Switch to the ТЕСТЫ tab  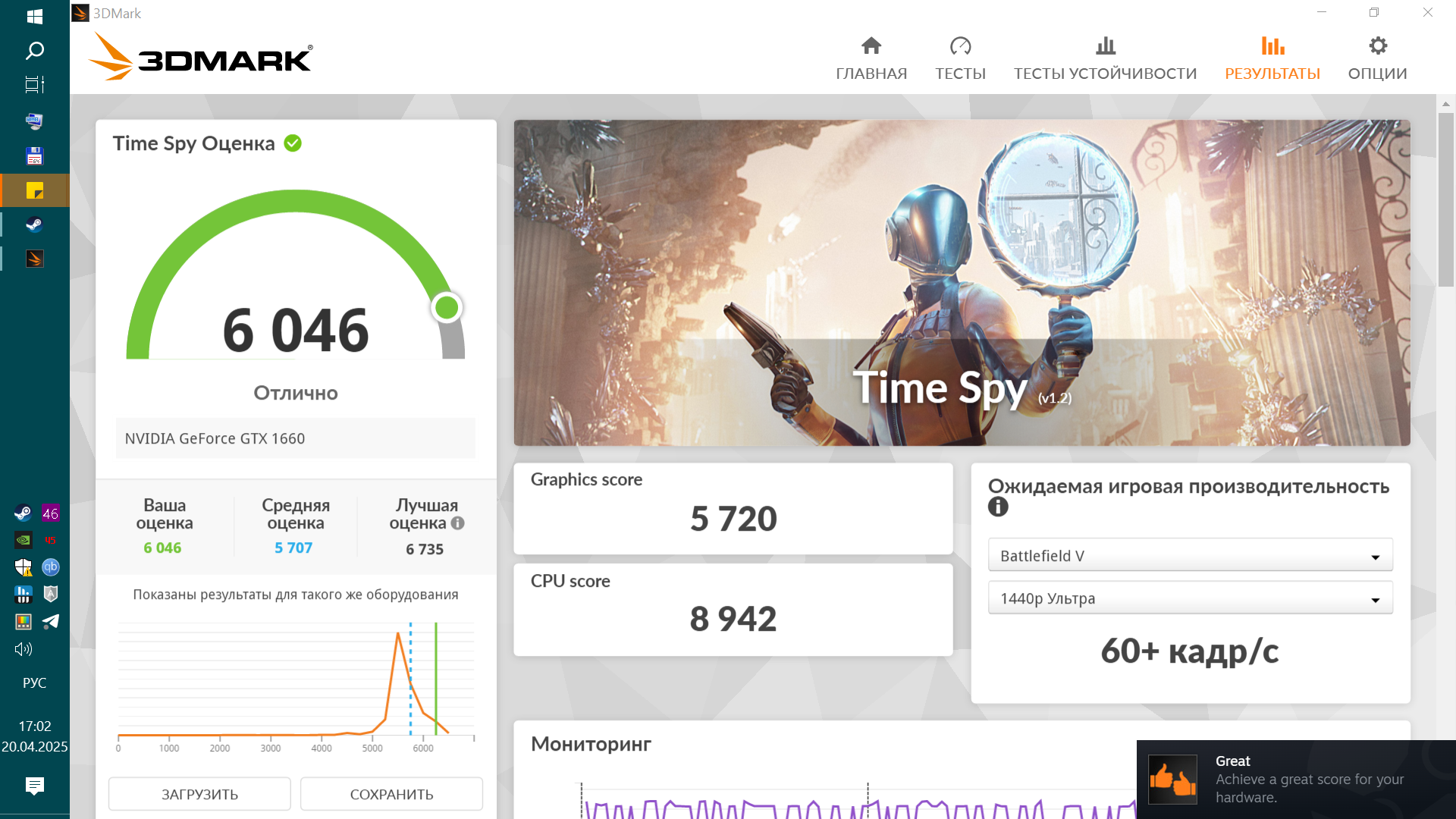[960, 58]
